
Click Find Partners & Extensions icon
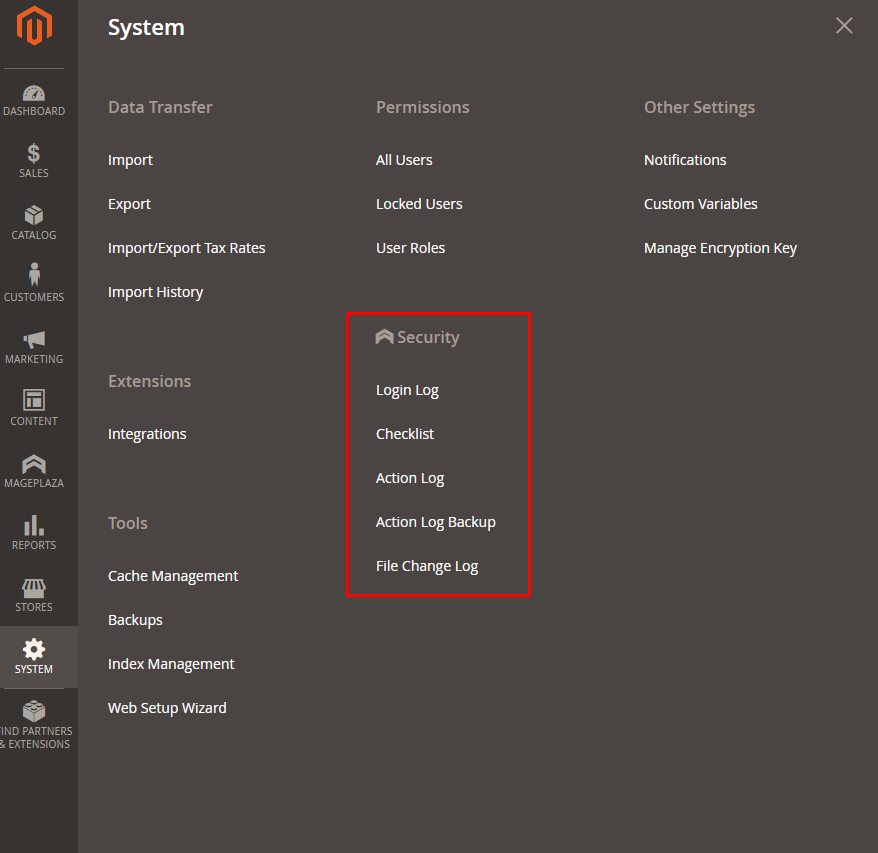(34, 712)
